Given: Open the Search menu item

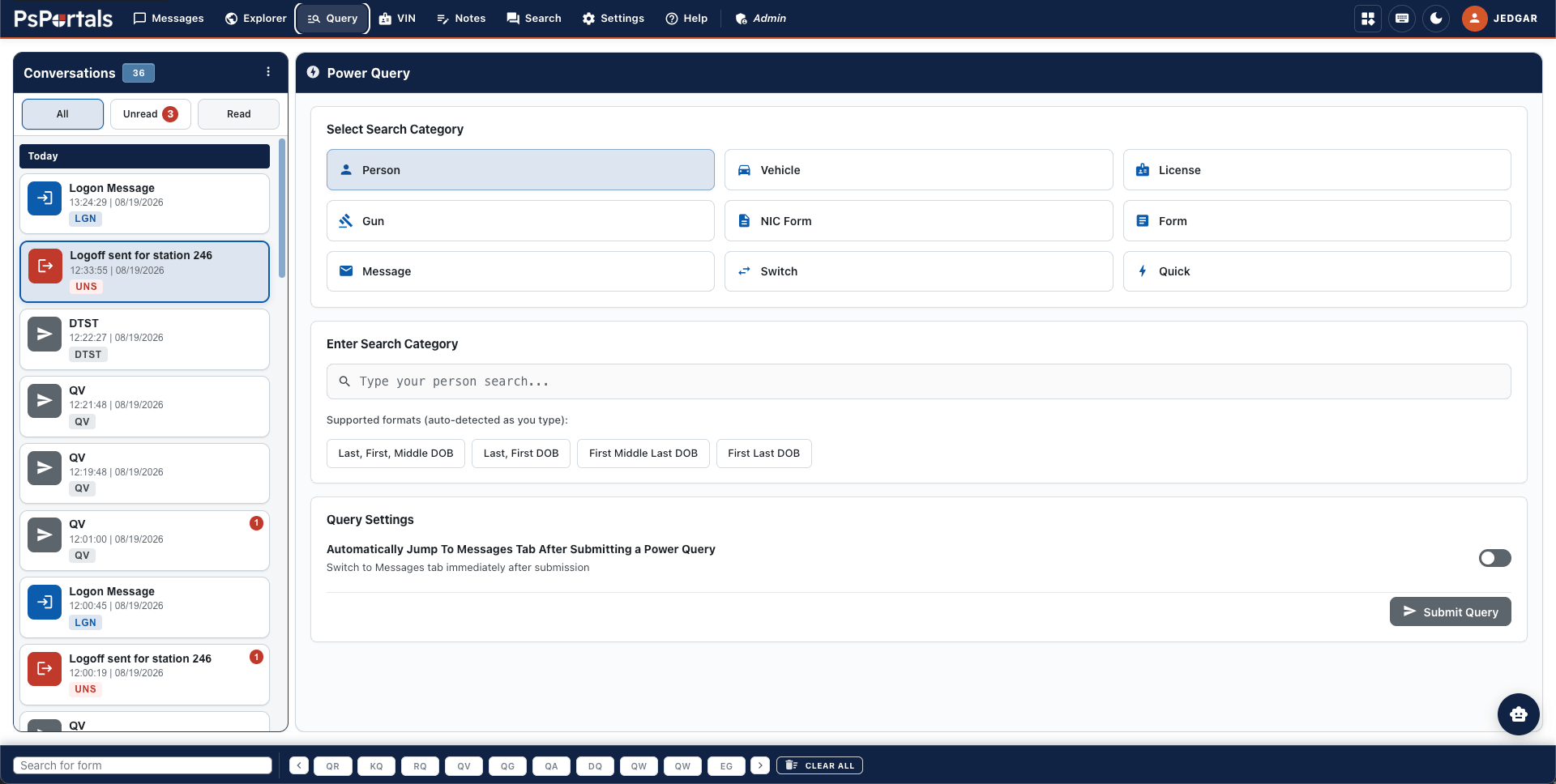Looking at the screenshot, I should 534,19.
